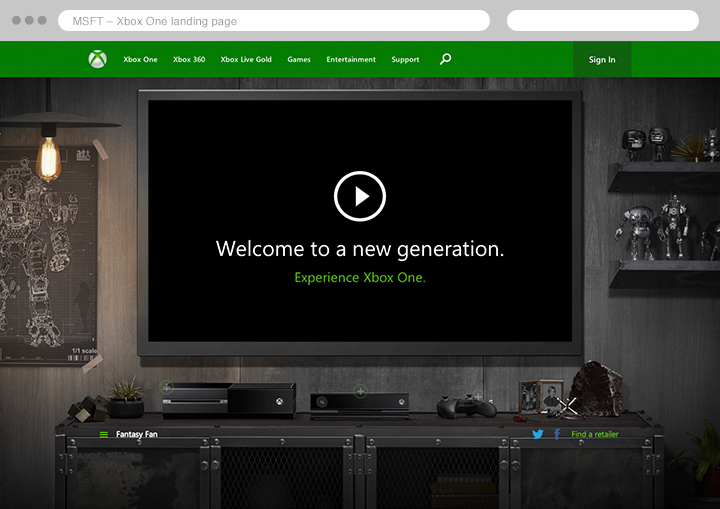The width and height of the screenshot is (720, 509).
Task: Open the Xbox 360 menu item
Action: (189, 59)
